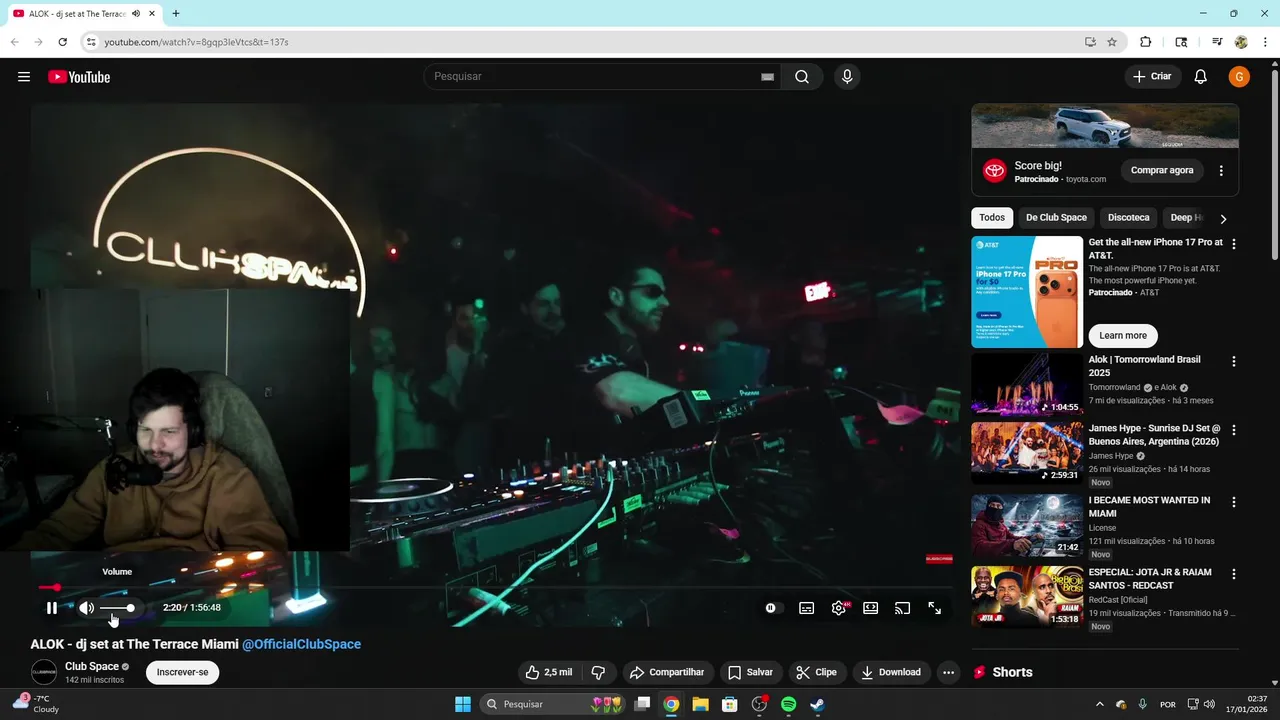
Task: Toggle subtitles/closed captions
Action: (807, 608)
